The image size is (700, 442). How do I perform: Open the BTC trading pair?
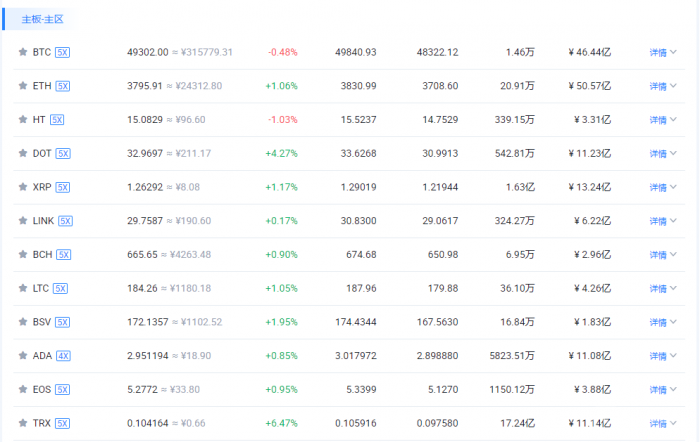[42, 52]
